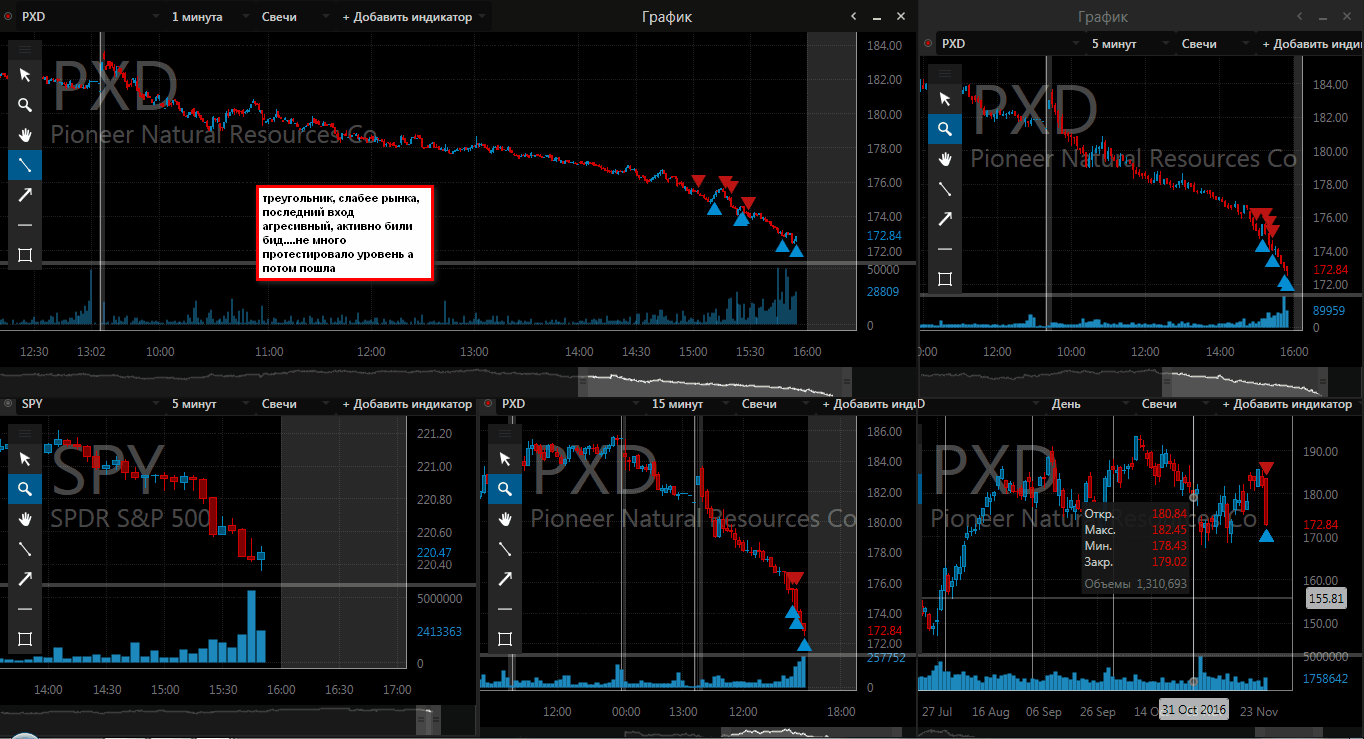Choose the hand pan tool in 15-minute PXD chart
The height and width of the screenshot is (739, 1364).
505,519
